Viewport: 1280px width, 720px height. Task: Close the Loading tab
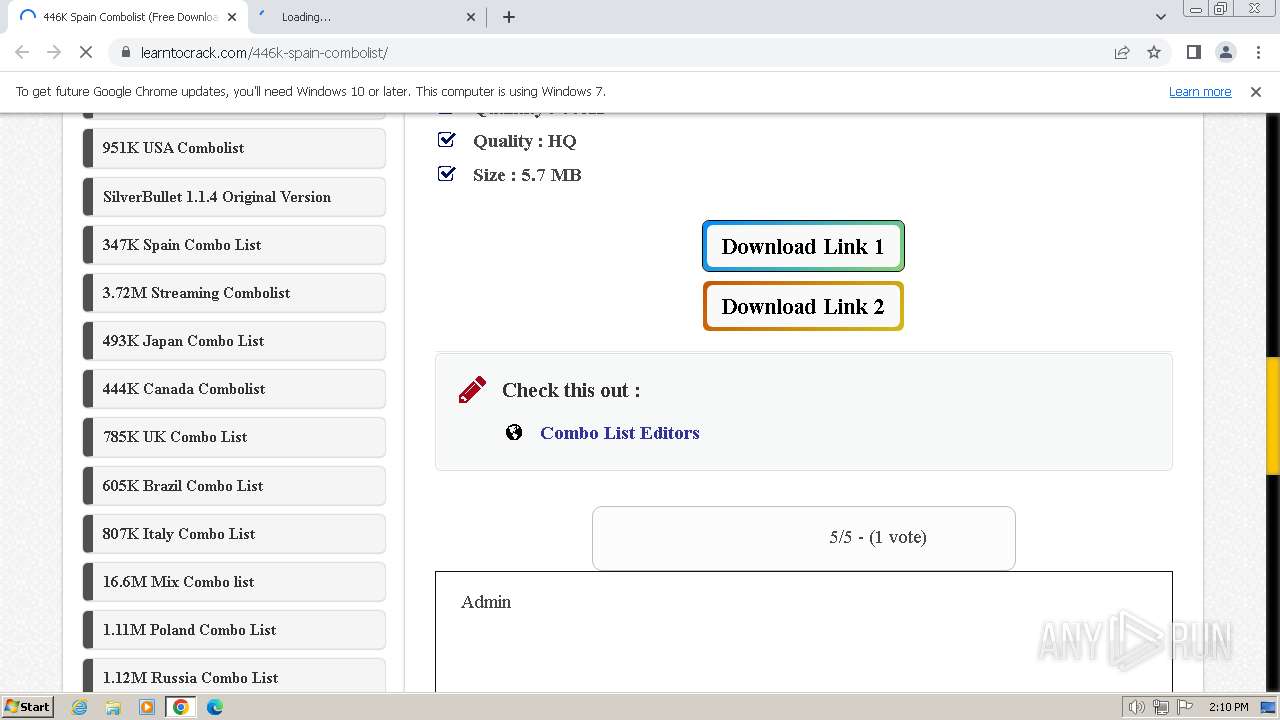pyautogui.click(x=472, y=17)
